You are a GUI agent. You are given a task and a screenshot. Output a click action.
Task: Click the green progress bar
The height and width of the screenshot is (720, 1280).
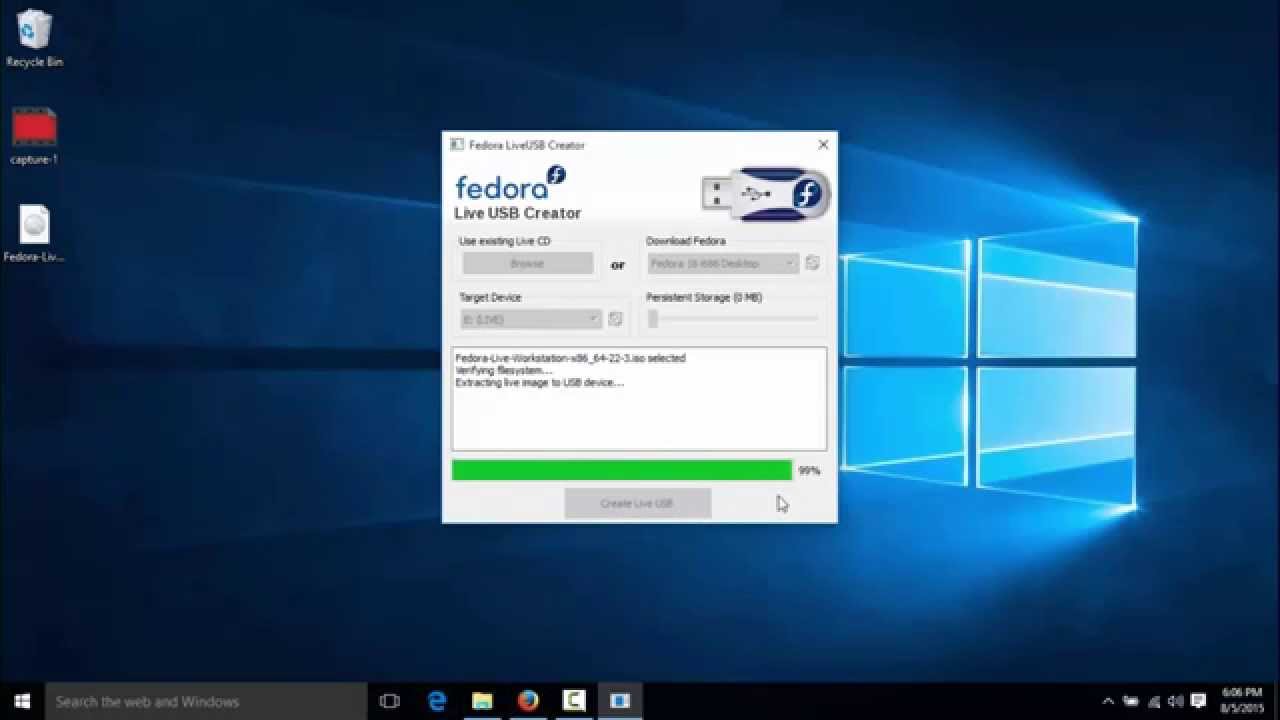(621, 470)
